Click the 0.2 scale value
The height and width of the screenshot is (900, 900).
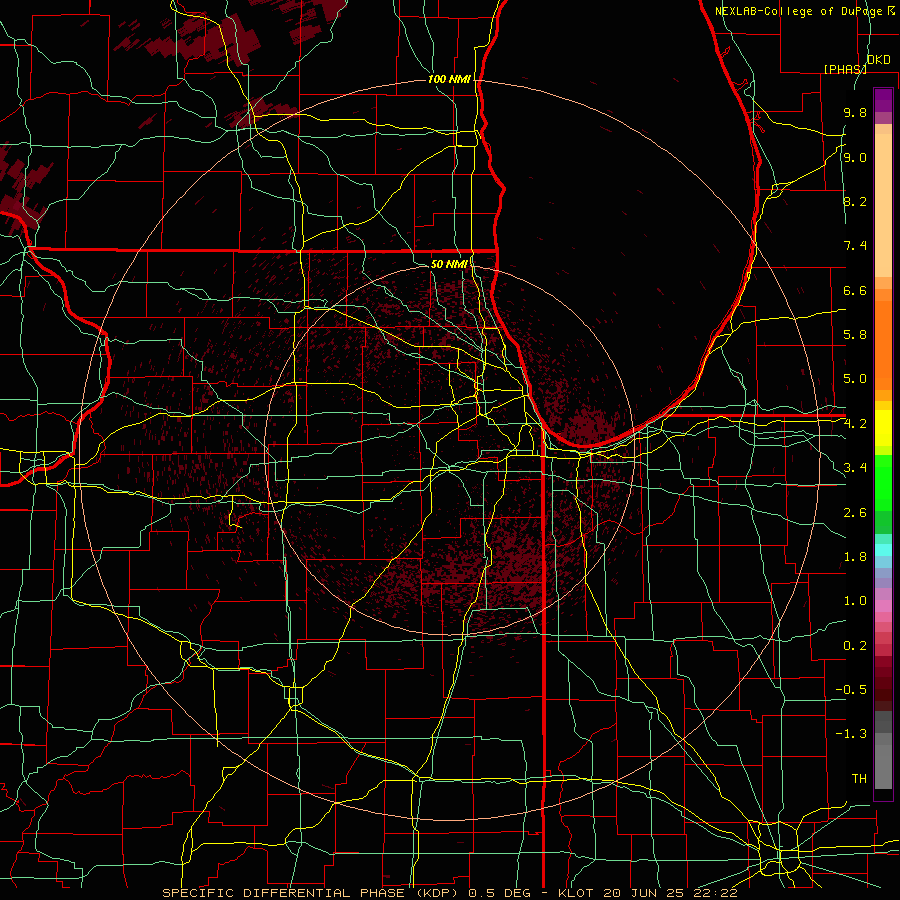pos(855,646)
